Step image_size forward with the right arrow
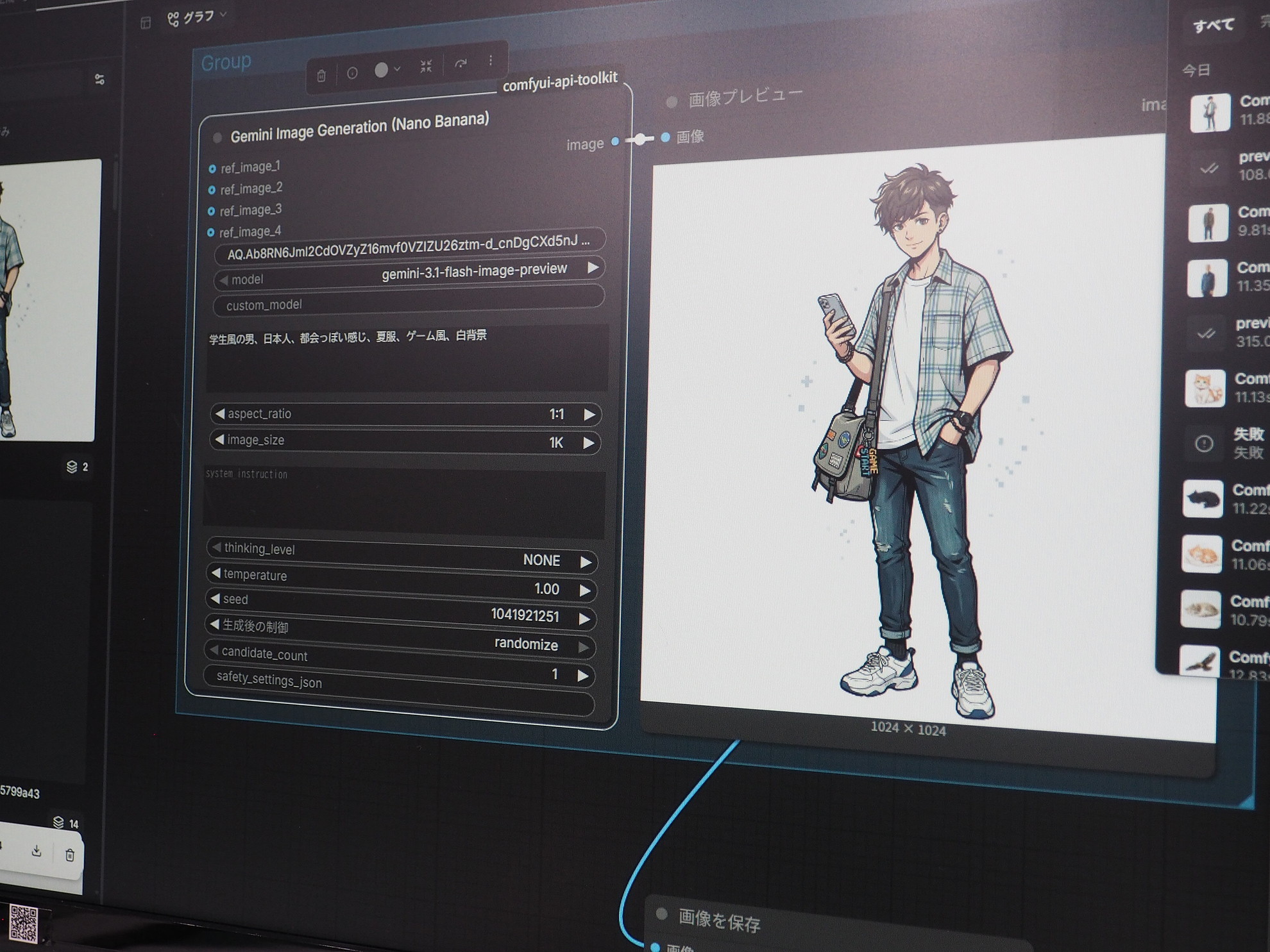This screenshot has height=952, width=1270. click(x=588, y=443)
